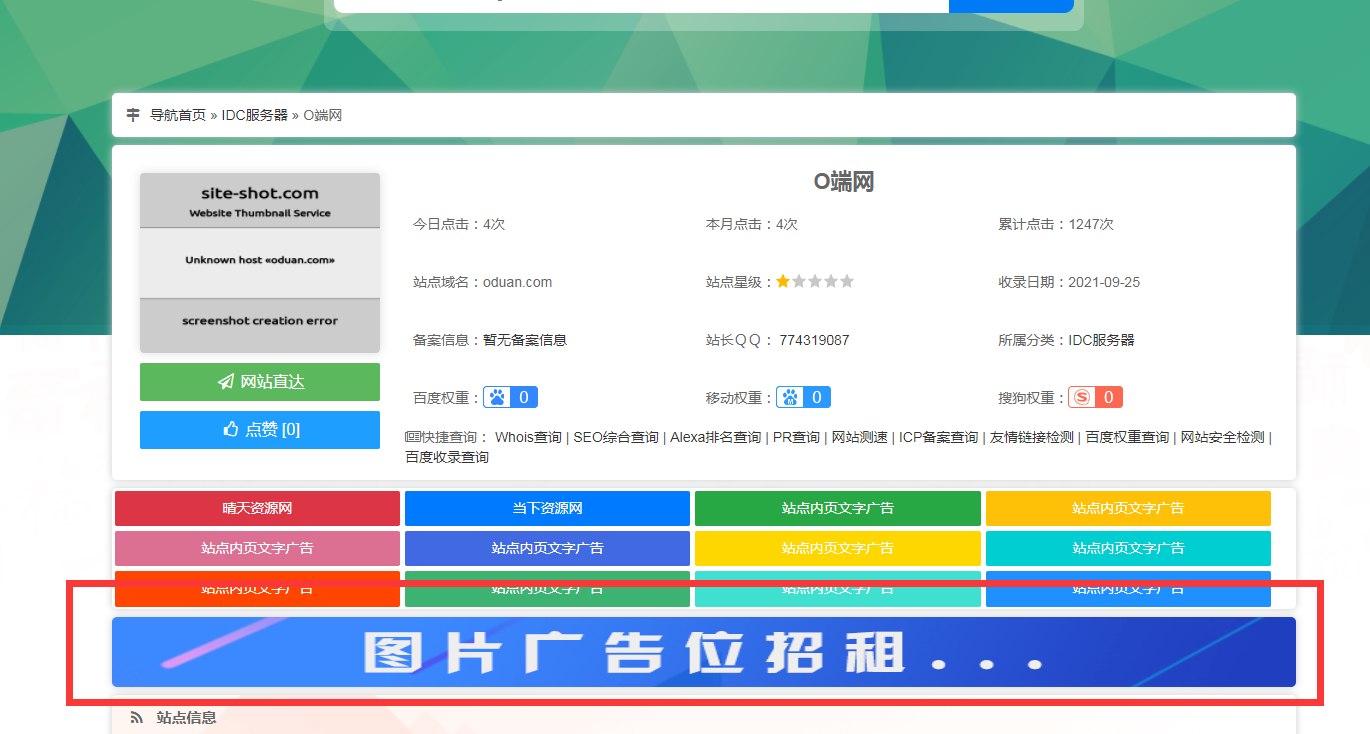Click the navigation signpost icon in breadcrumb
Viewport: 1370px width, 734px height.
click(x=133, y=115)
